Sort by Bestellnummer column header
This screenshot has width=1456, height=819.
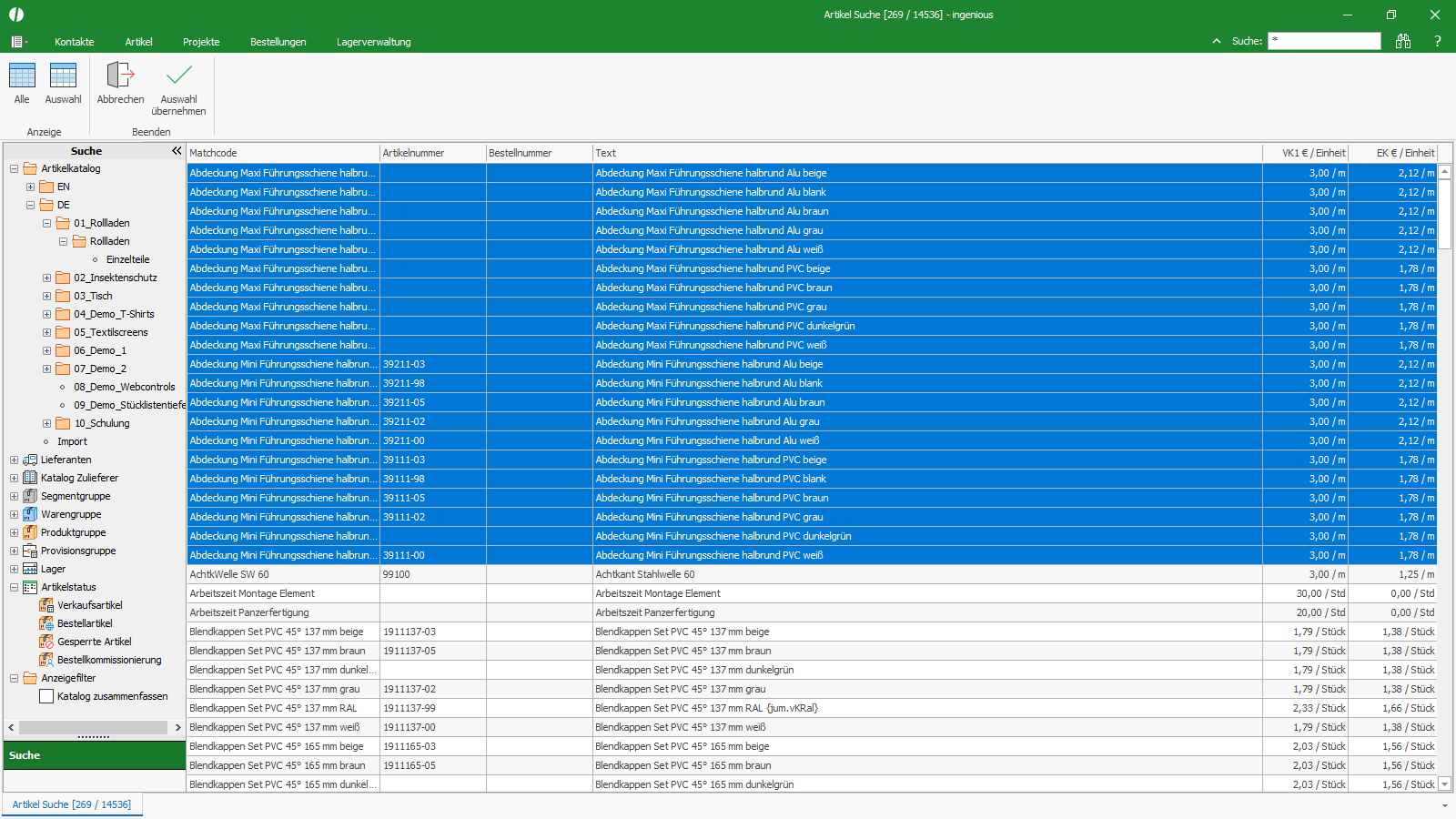[x=539, y=153]
